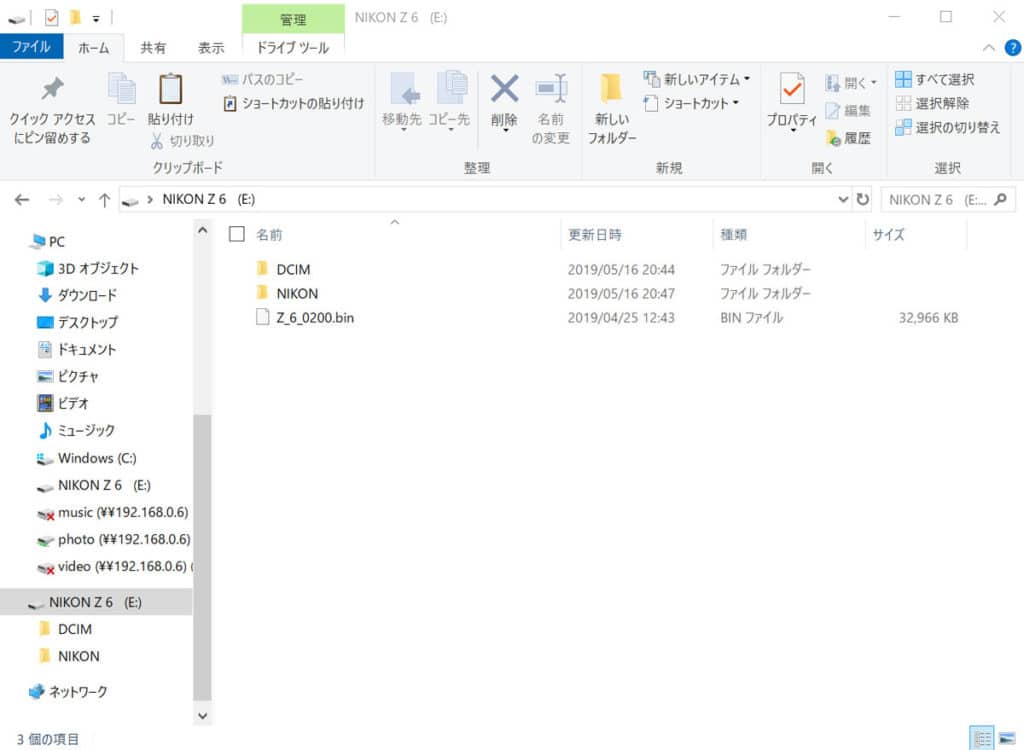Viewport: 1024px width, 750px height.
Task: Paste shortcut via ショートカットの貼り付け
Action: 293,103
